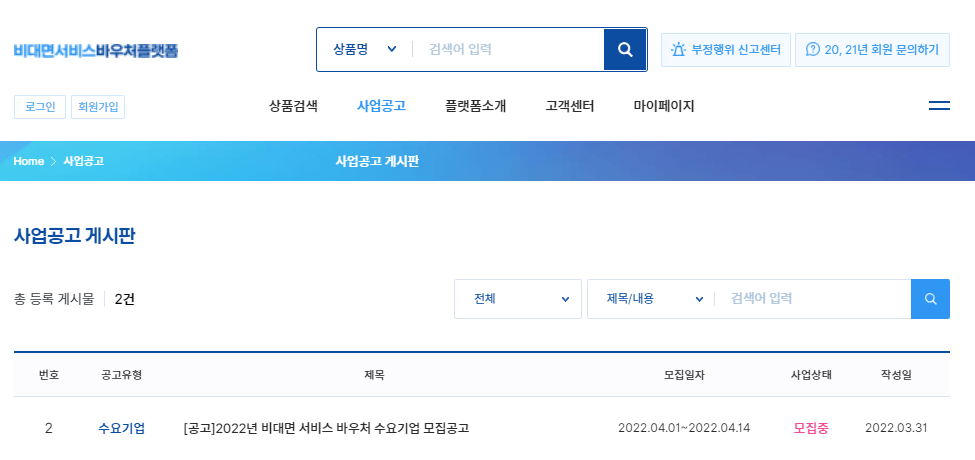The height and width of the screenshot is (460, 975).
Task: Click the 사업공고 게시판 page heading
Action: pos(75,236)
